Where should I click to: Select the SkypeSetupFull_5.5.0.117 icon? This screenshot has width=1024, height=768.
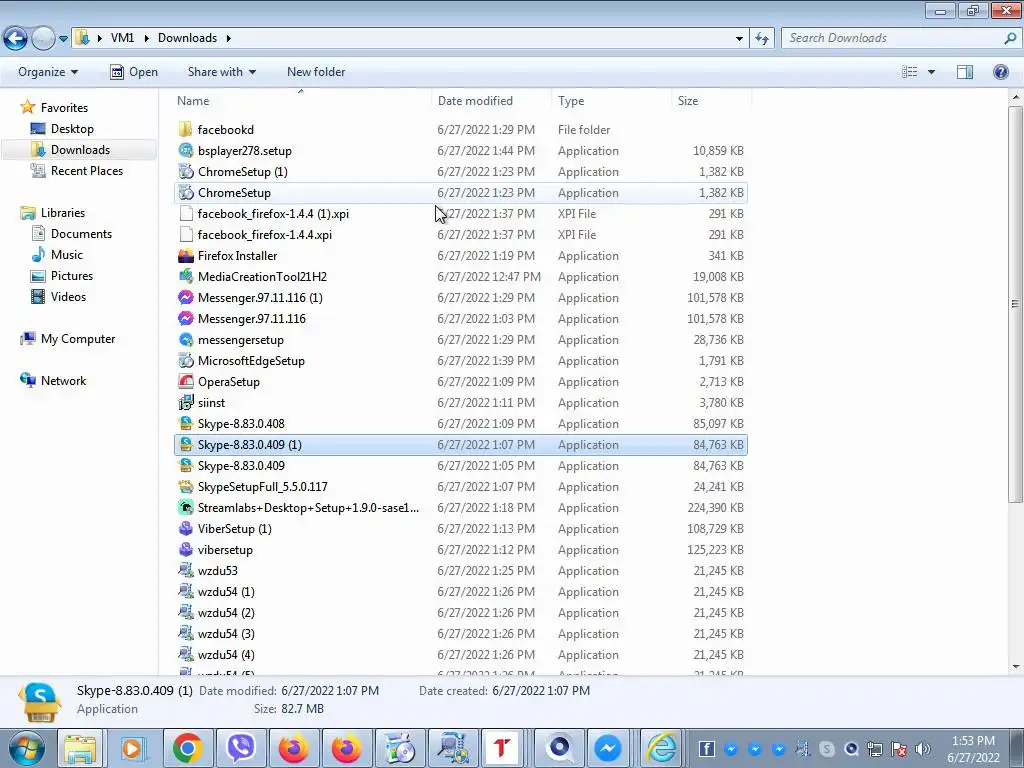(185, 487)
